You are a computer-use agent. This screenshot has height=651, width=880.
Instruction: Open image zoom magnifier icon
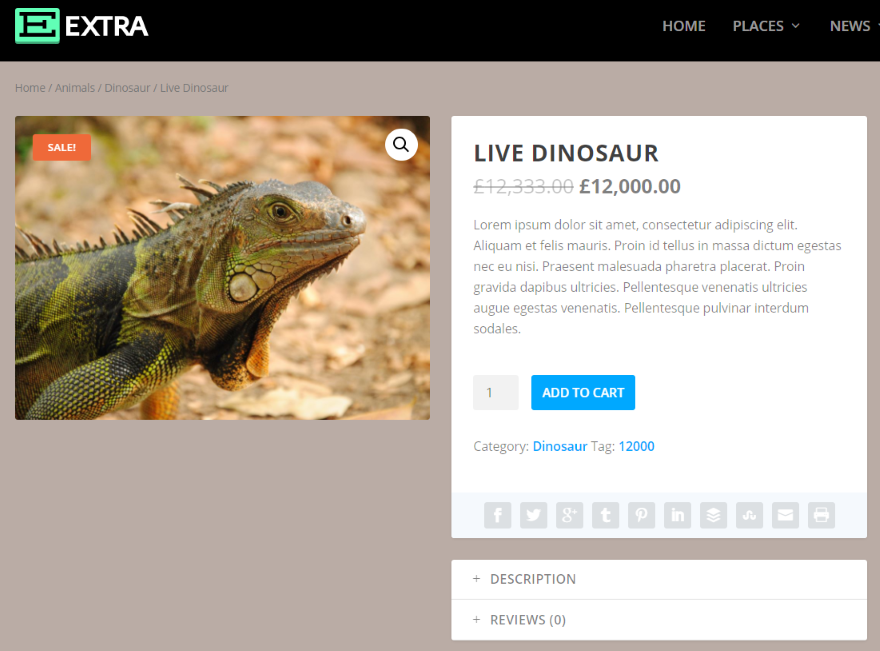pyautogui.click(x=401, y=145)
